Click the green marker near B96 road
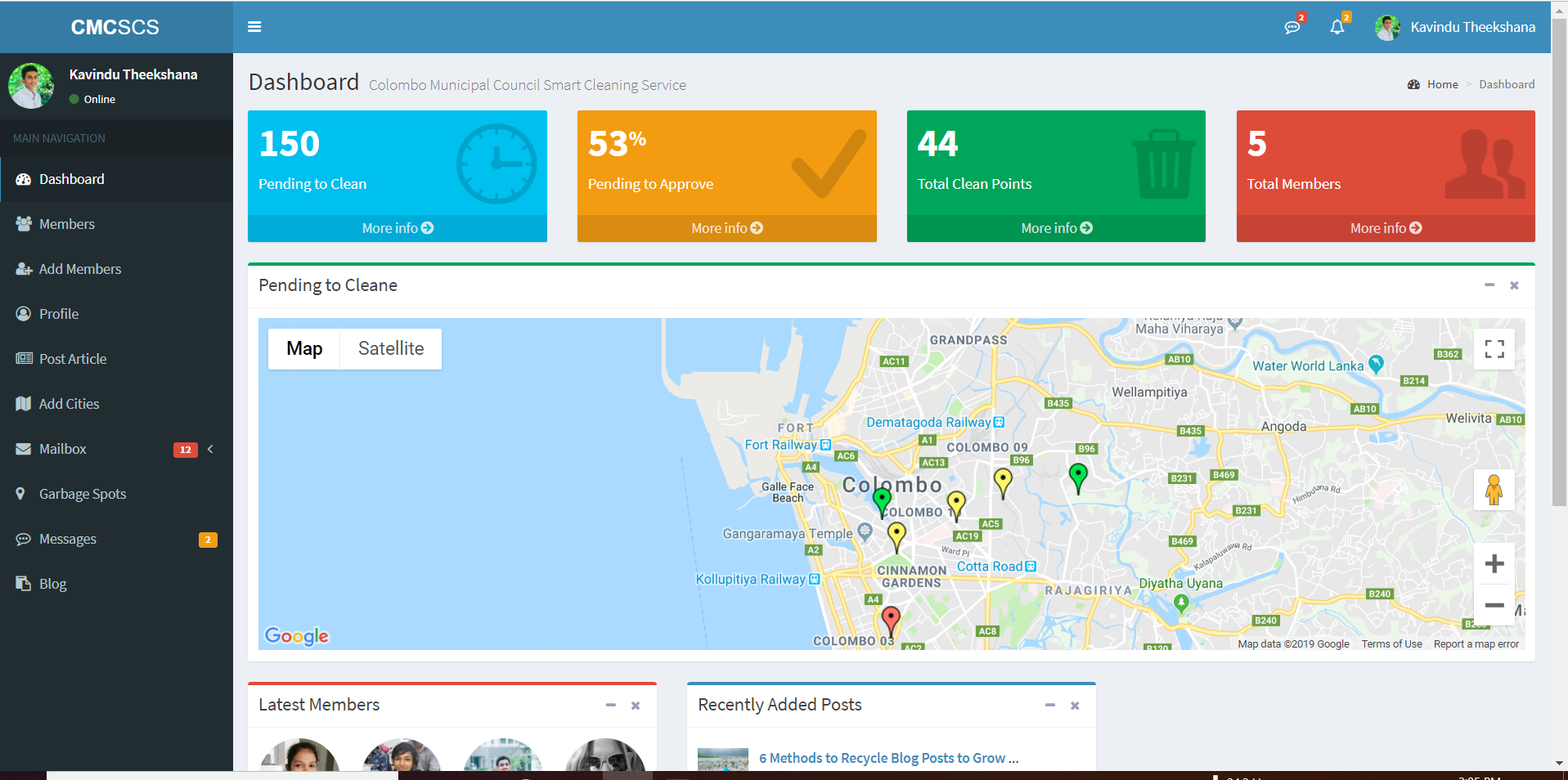The width and height of the screenshot is (1568, 780). pyautogui.click(x=1078, y=477)
